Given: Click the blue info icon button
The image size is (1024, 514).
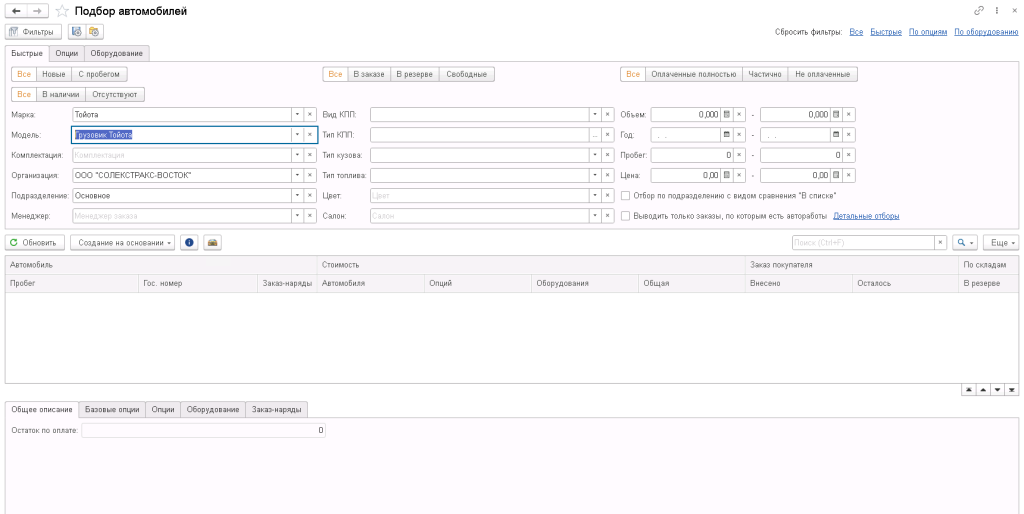Looking at the screenshot, I should (x=190, y=242).
